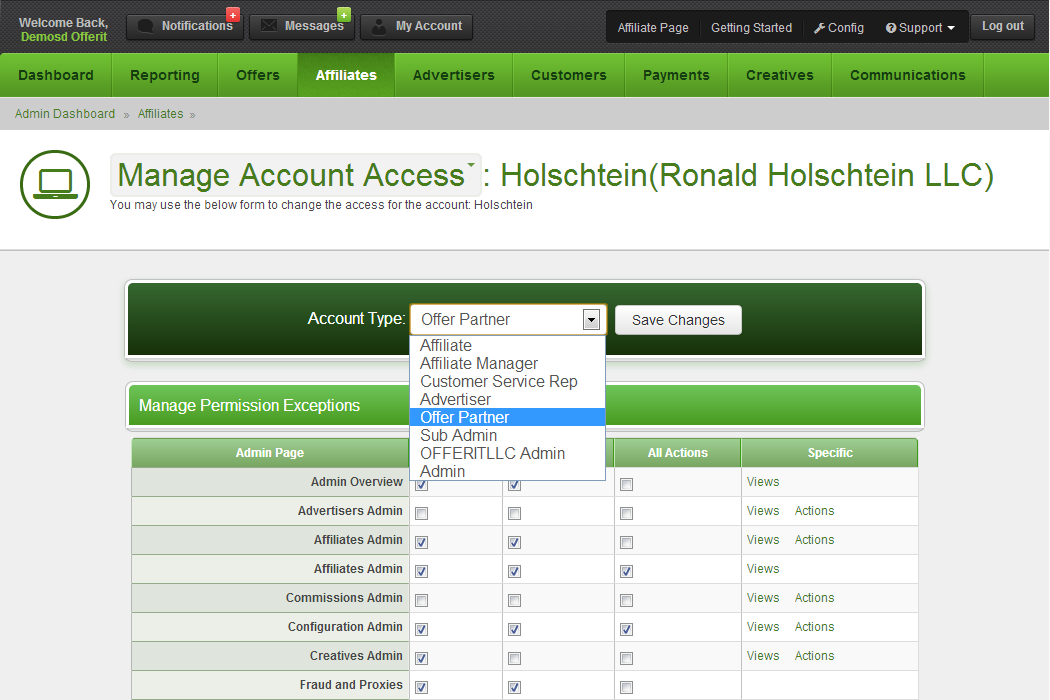Image resolution: width=1050 pixels, height=700 pixels.
Task: Click the red plus badge on Notifications
Action: (233, 14)
